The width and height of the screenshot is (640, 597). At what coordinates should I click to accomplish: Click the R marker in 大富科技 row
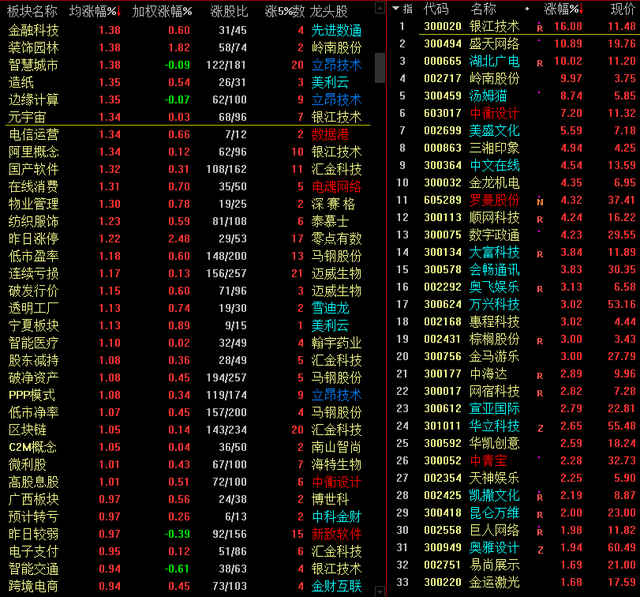[540, 254]
